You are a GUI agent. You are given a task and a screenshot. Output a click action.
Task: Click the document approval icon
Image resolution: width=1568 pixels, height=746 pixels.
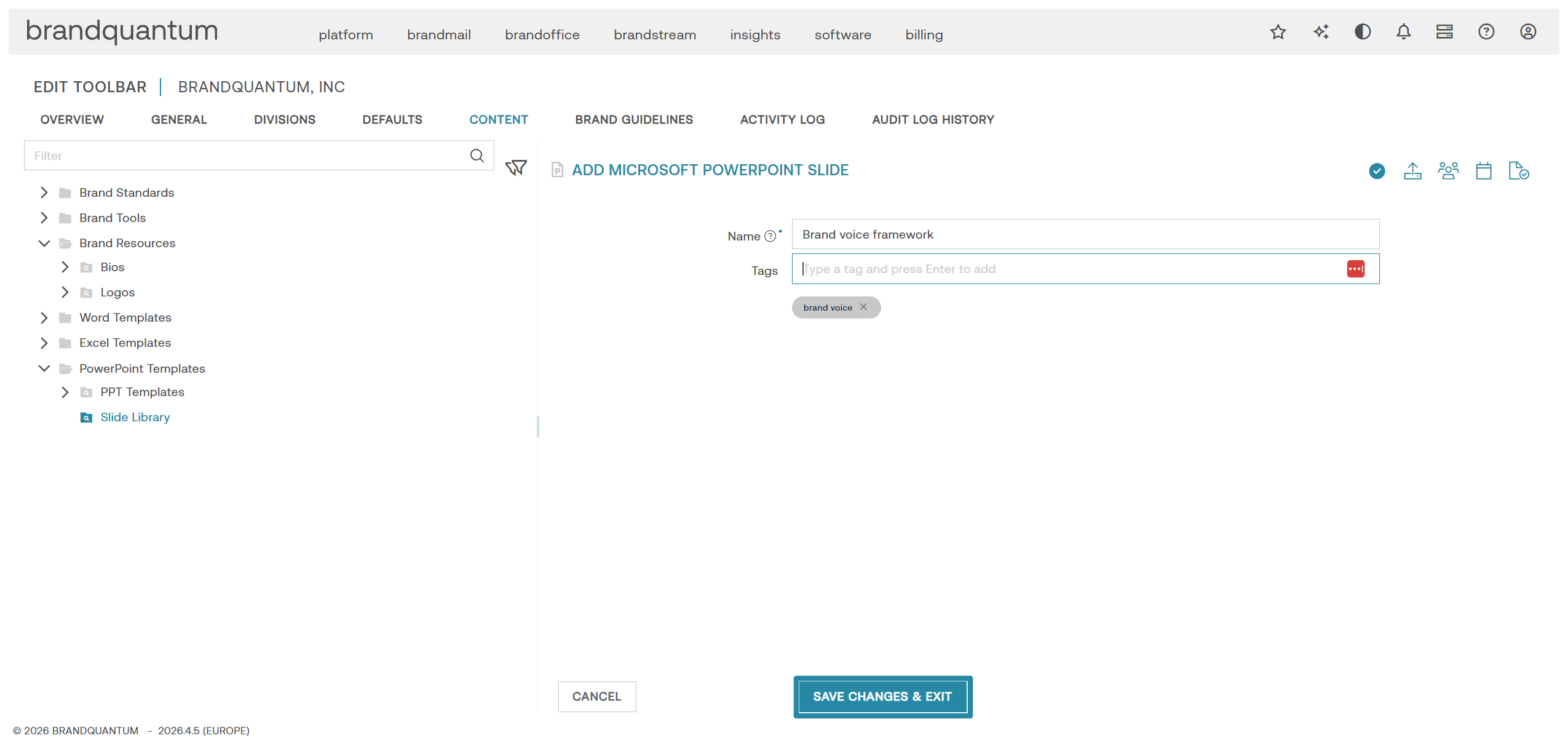pos(1519,171)
